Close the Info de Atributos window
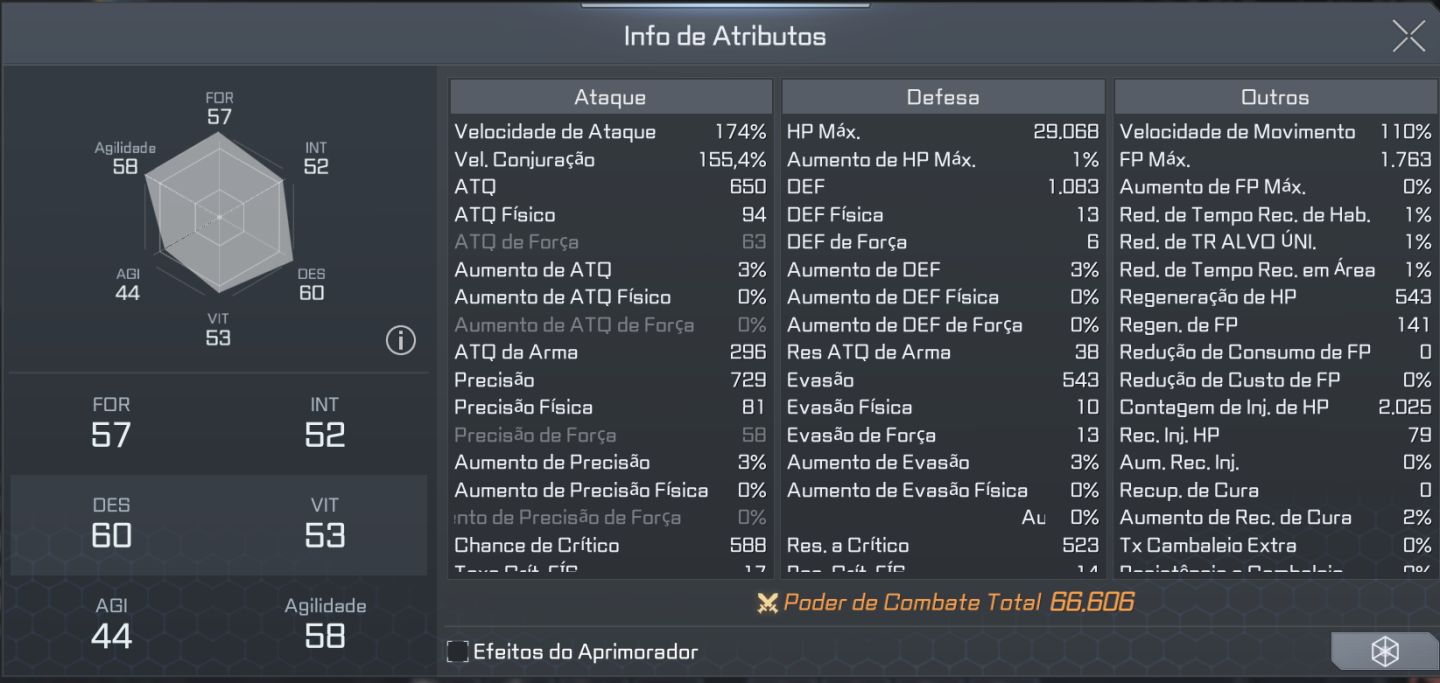This screenshot has width=1440, height=683. point(1408,36)
